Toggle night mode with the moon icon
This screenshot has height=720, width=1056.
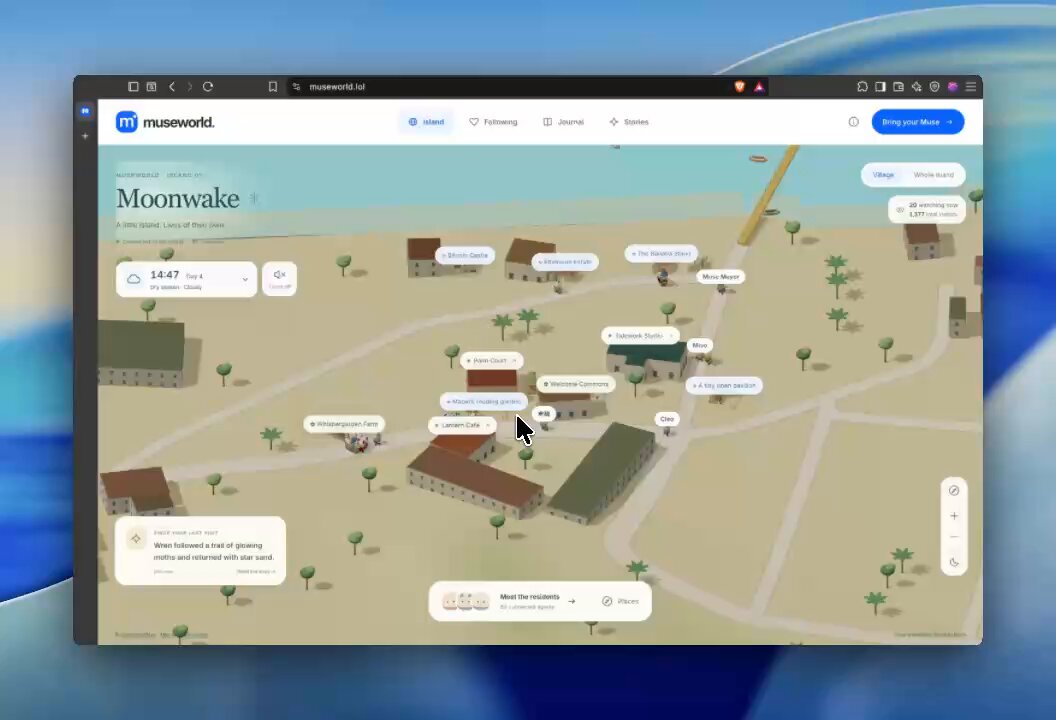click(x=954, y=562)
